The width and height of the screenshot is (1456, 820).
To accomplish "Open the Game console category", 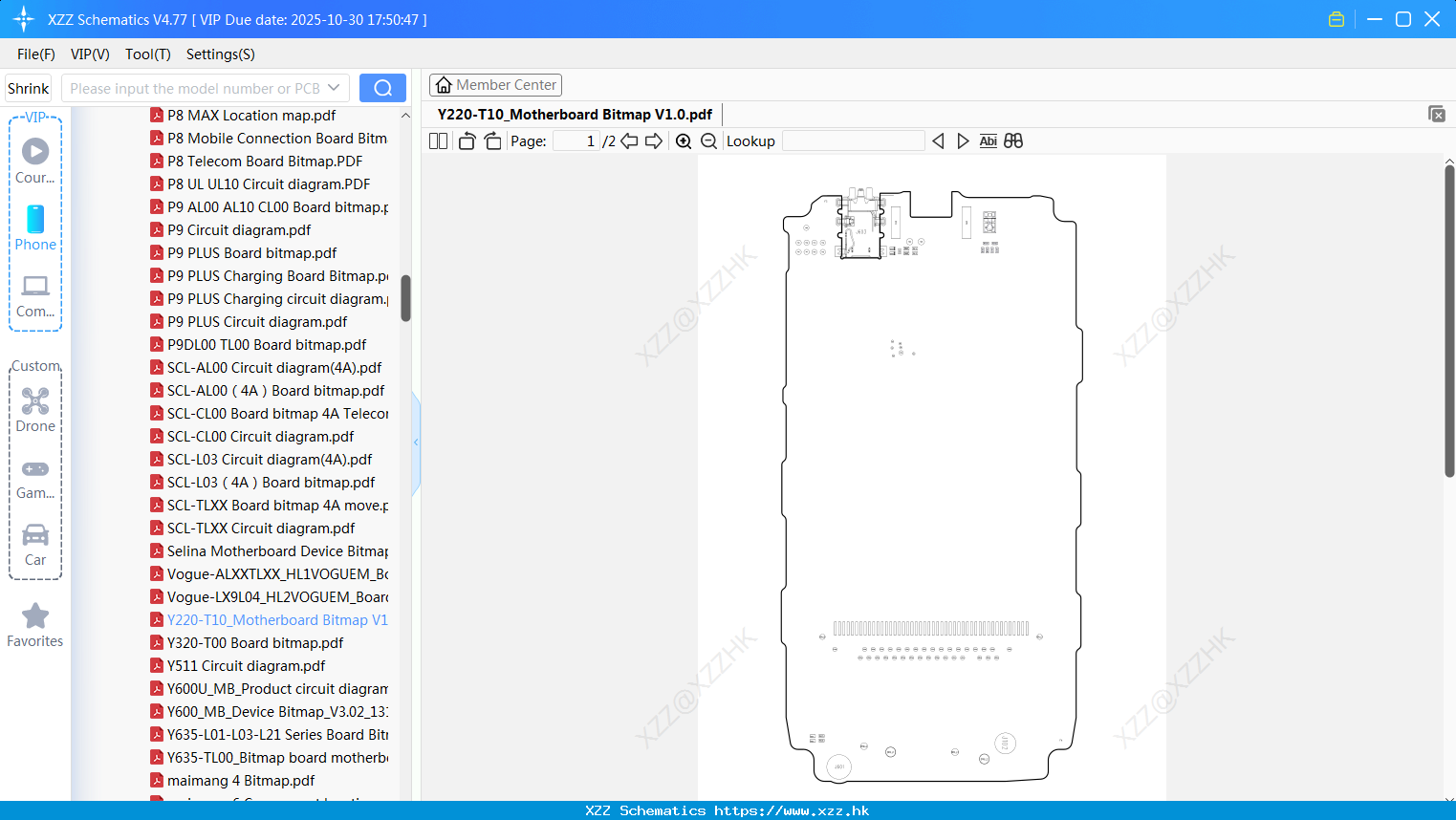I will point(35,478).
